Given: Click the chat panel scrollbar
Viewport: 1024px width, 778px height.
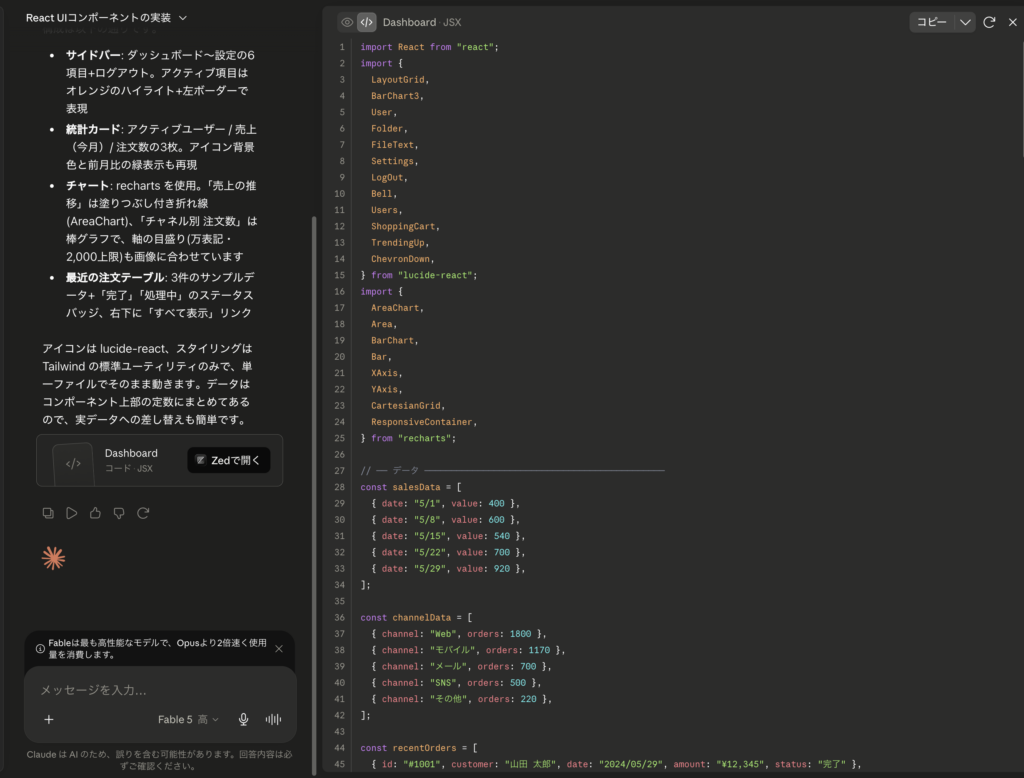Looking at the screenshot, I should [314, 494].
